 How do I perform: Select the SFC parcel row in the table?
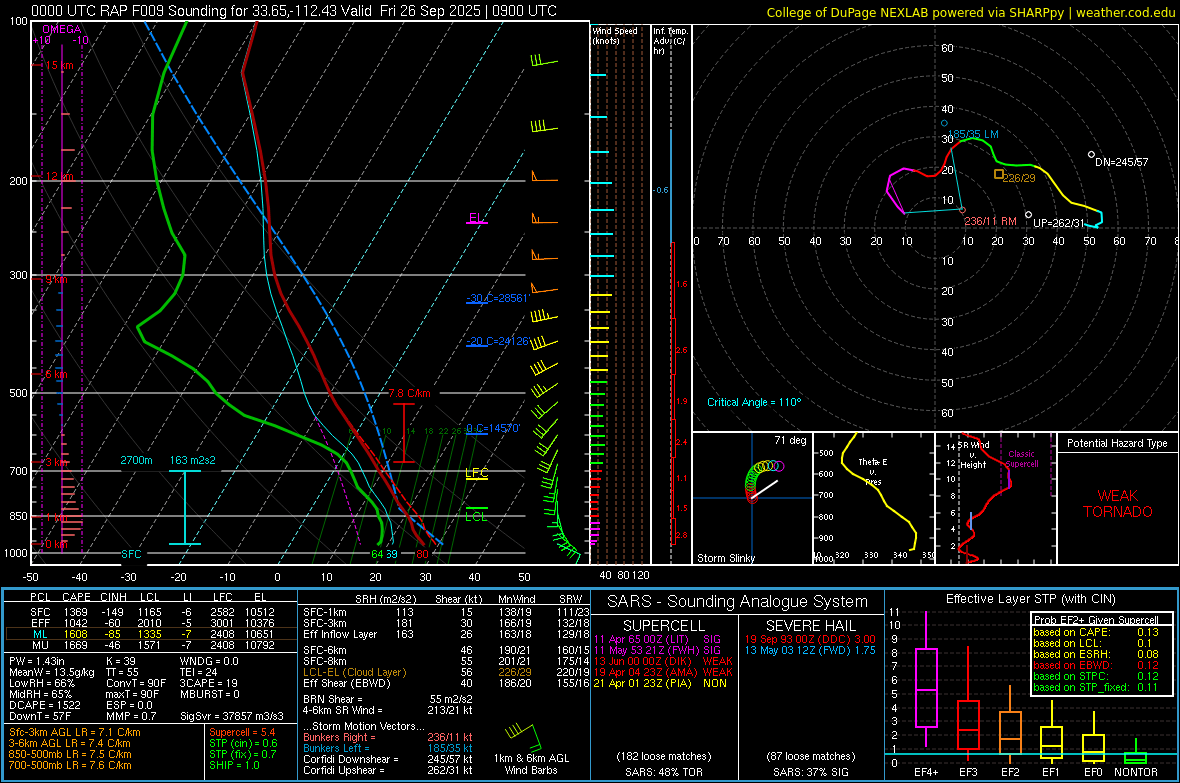tap(151, 612)
